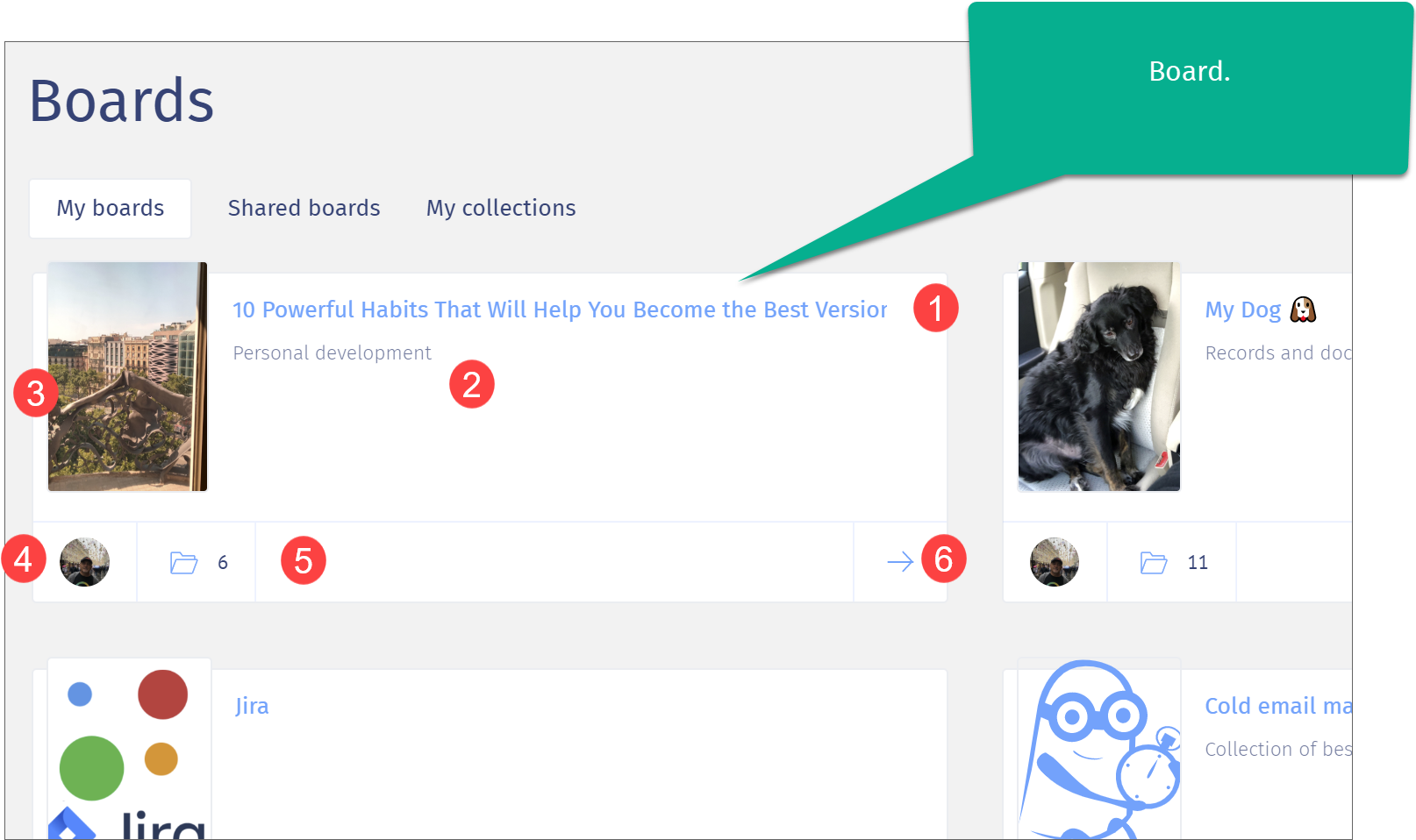This screenshot has width=1416, height=840.
Task: Switch to the My boards tab
Action: 111,209
